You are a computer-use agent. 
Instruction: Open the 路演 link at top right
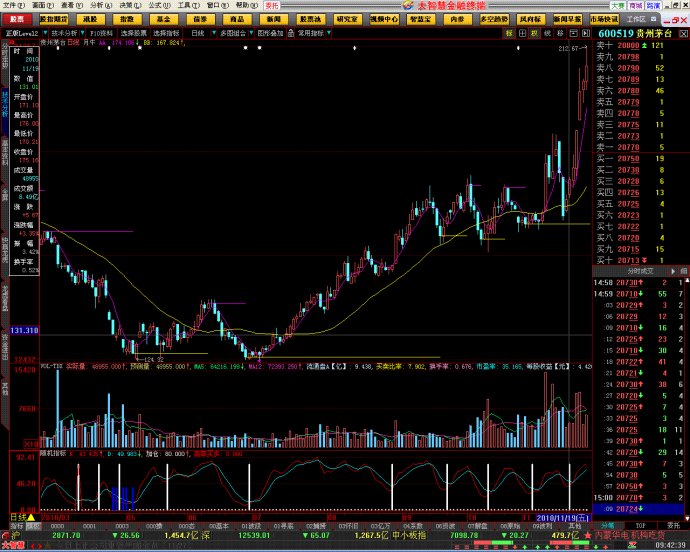[x=653, y=6]
